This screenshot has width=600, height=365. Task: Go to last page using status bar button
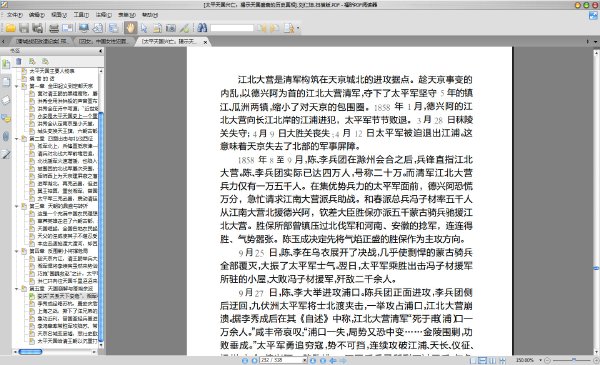323,360
